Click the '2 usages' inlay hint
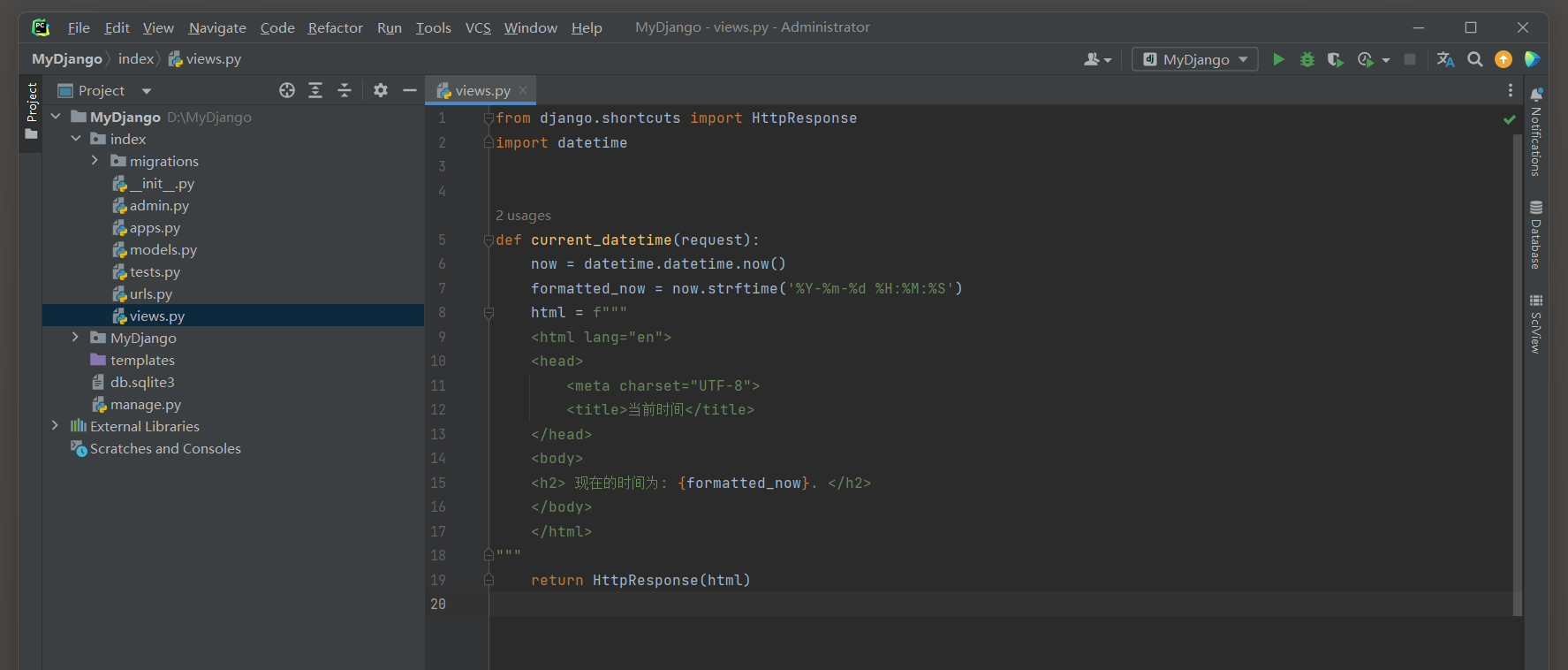 click(x=523, y=216)
